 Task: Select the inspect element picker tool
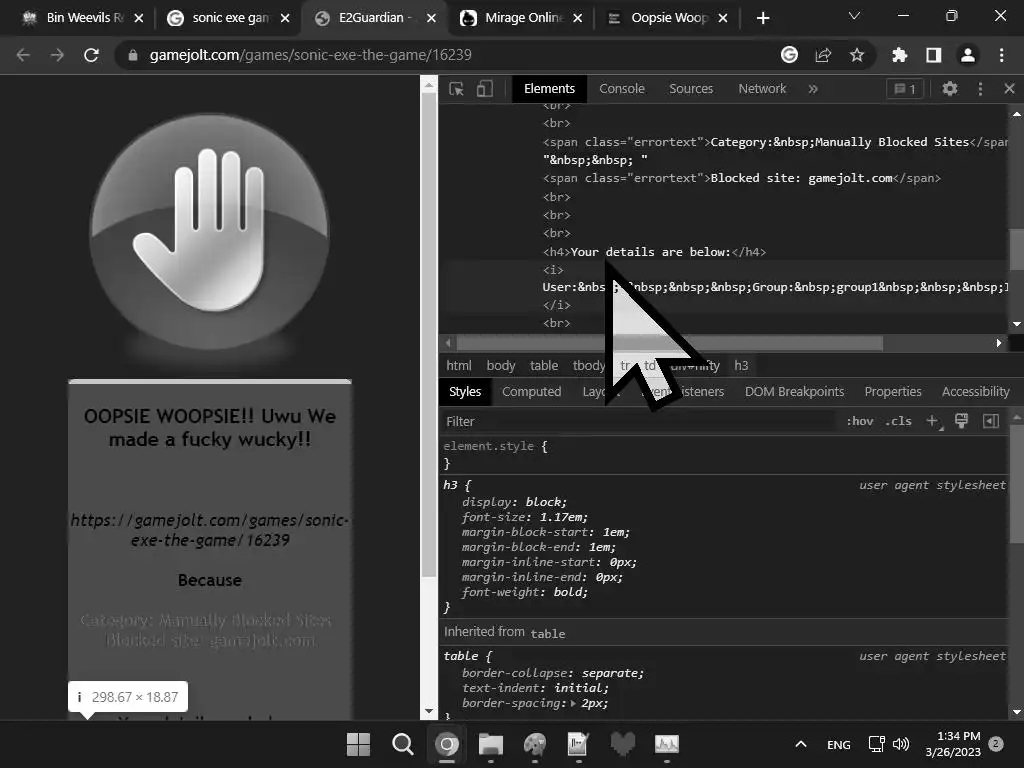pyautogui.click(x=456, y=89)
